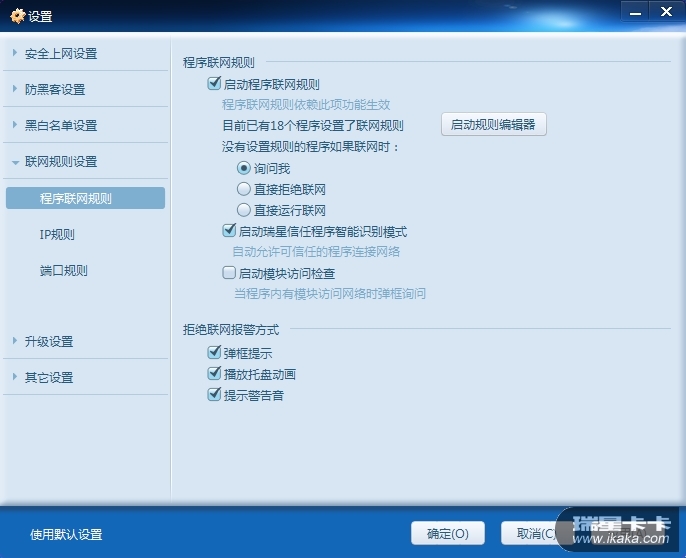Choose 直接运行联网 radio button
Viewport: 686px width, 558px height.
pos(243,210)
